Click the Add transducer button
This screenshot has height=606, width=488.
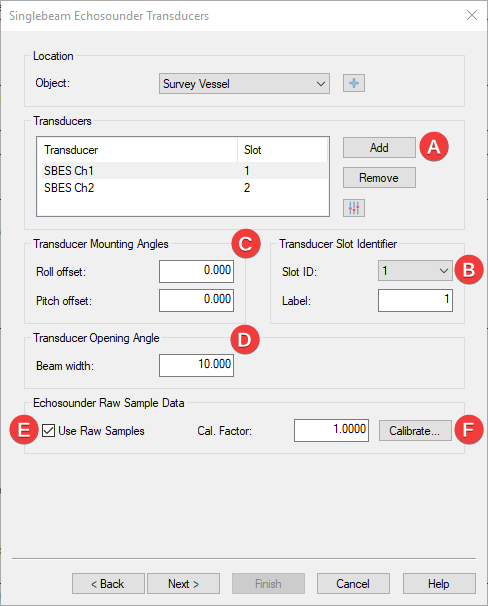pyautogui.click(x=379, y=148)
